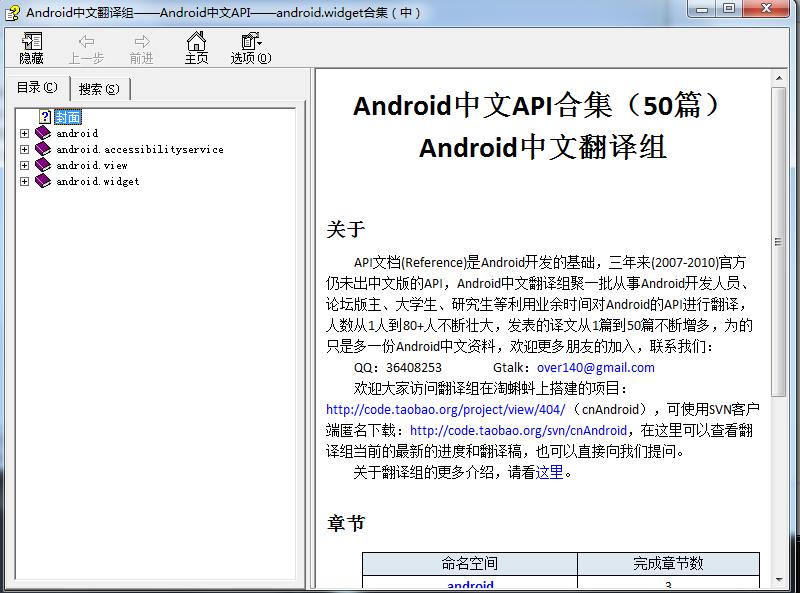Click the book icon beside android

coord(42,133)
